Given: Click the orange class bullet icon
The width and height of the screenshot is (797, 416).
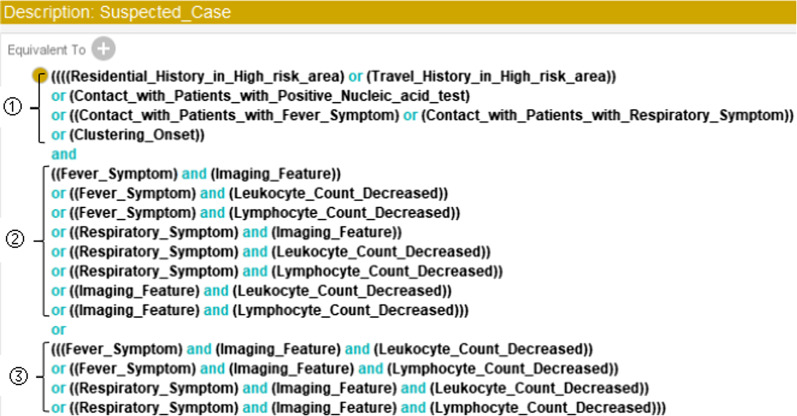Looking at the screenshot, I should coord(39,75).
